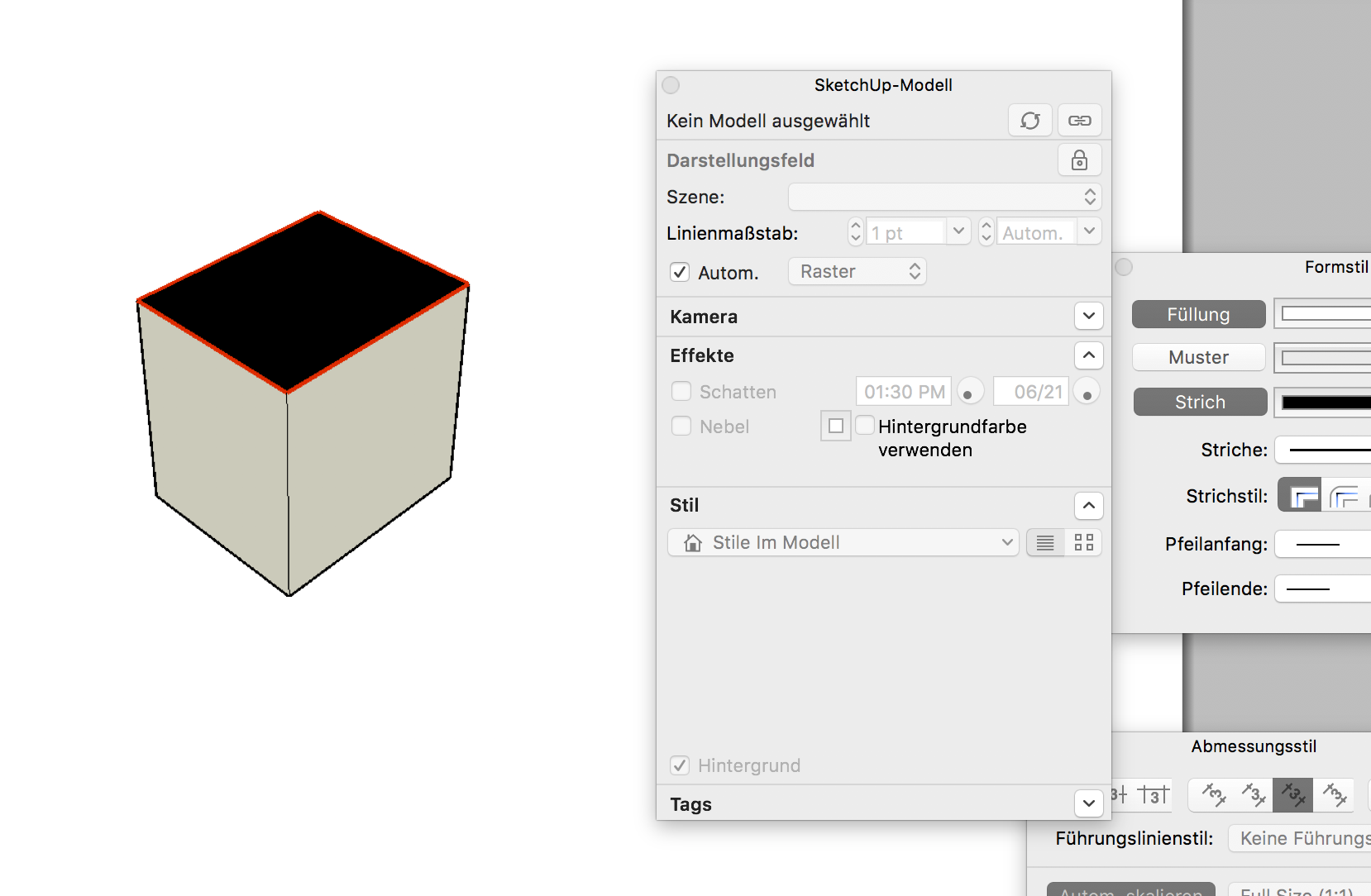Screen dimensions: 1371x896
Task: Select the mitered corner Strichstil icon
Action: (x=1300, y=496)
